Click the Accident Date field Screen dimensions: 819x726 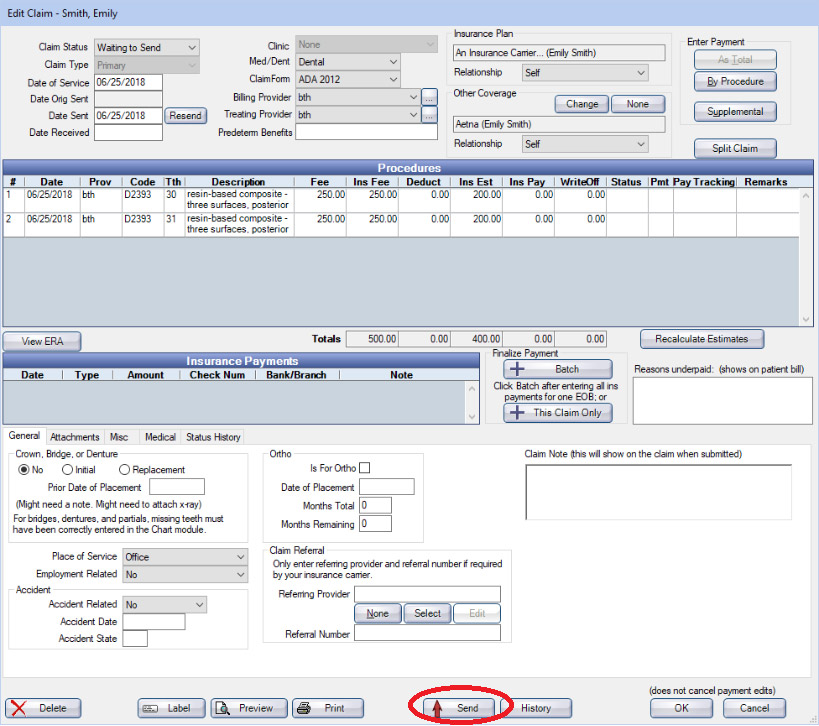[x=154, y=622]
